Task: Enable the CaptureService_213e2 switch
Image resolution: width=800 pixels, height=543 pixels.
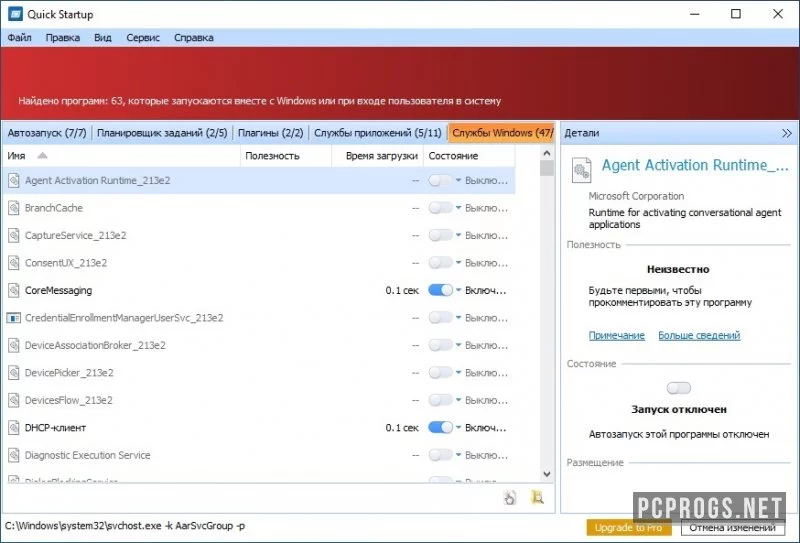Action: (440, 235)
